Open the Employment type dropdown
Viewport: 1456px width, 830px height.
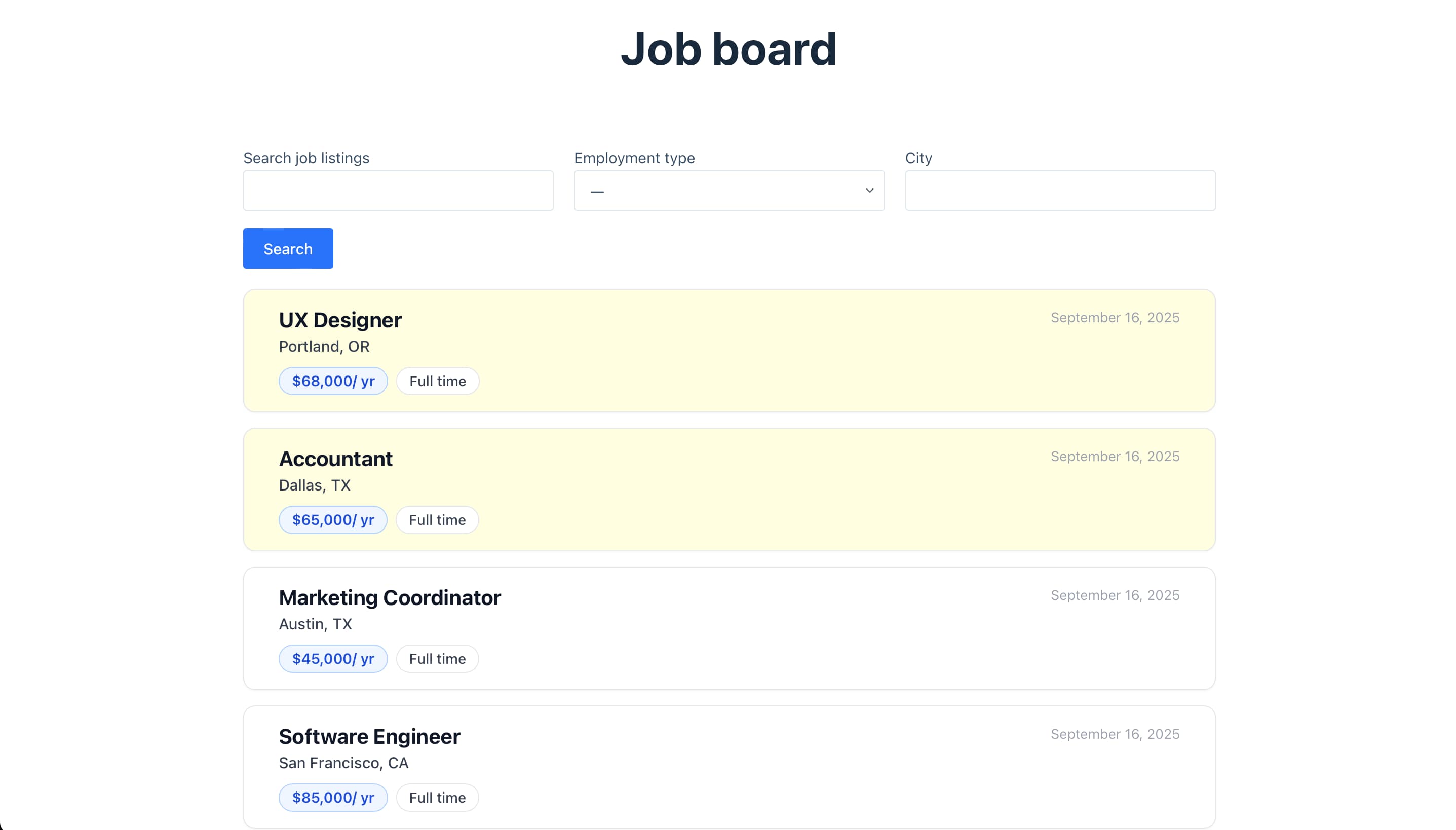tap(729, 191)
